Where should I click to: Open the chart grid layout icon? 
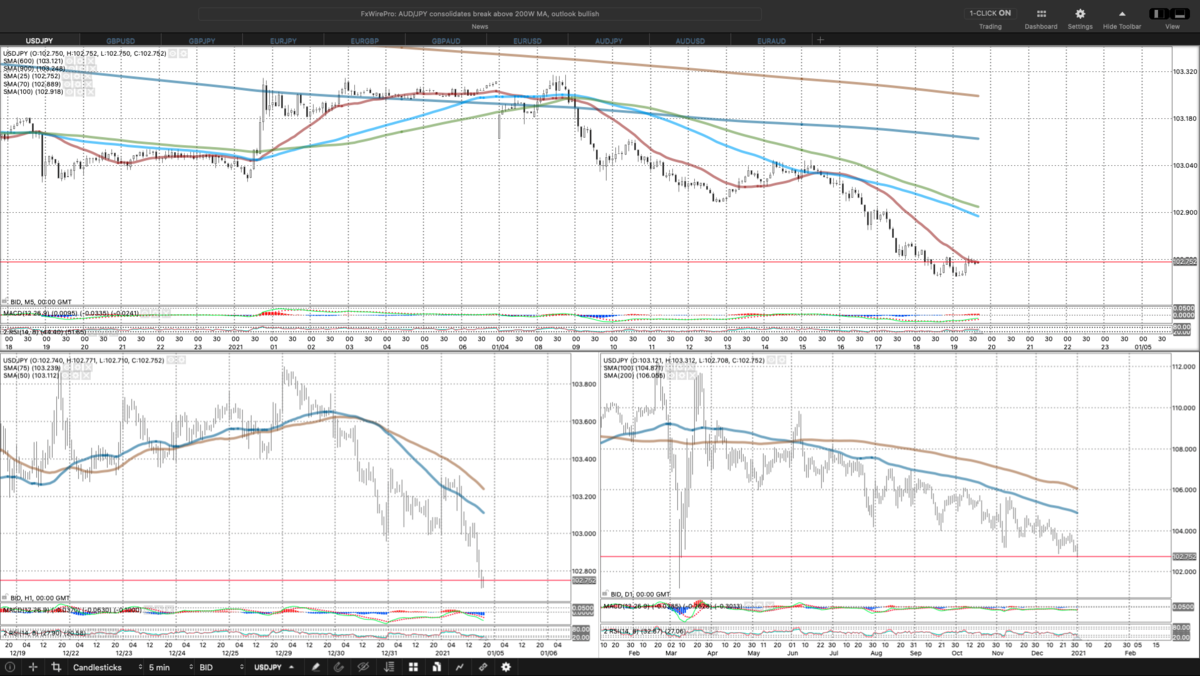413,666
